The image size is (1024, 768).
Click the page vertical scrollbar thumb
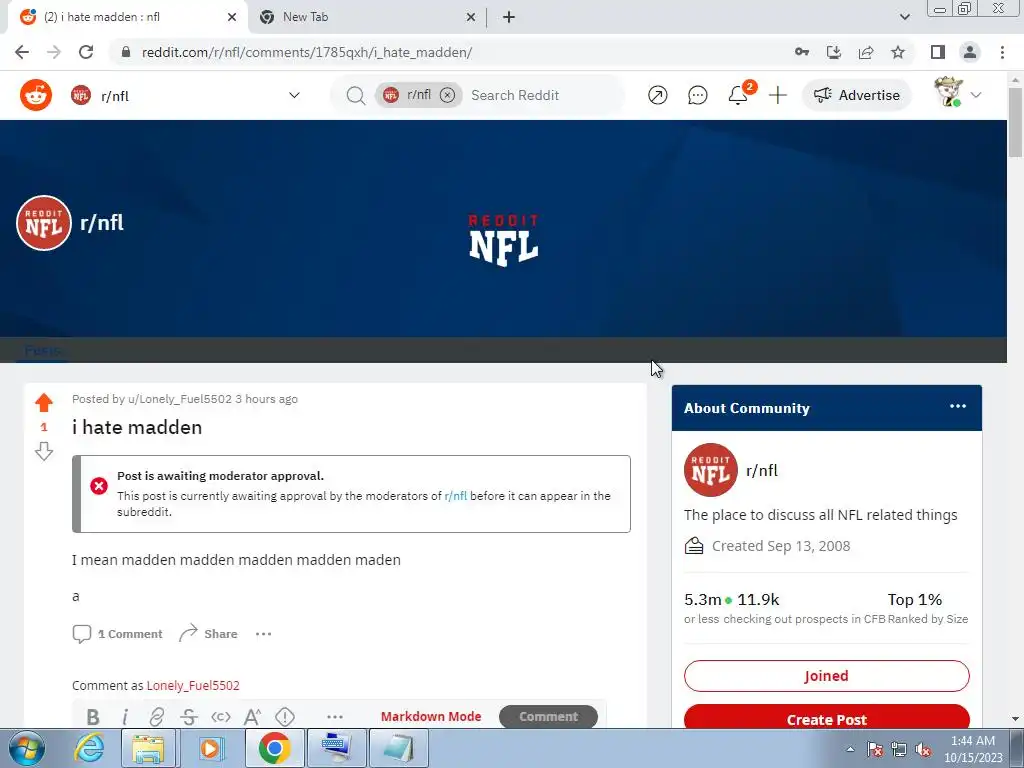tap(1015, 123)
